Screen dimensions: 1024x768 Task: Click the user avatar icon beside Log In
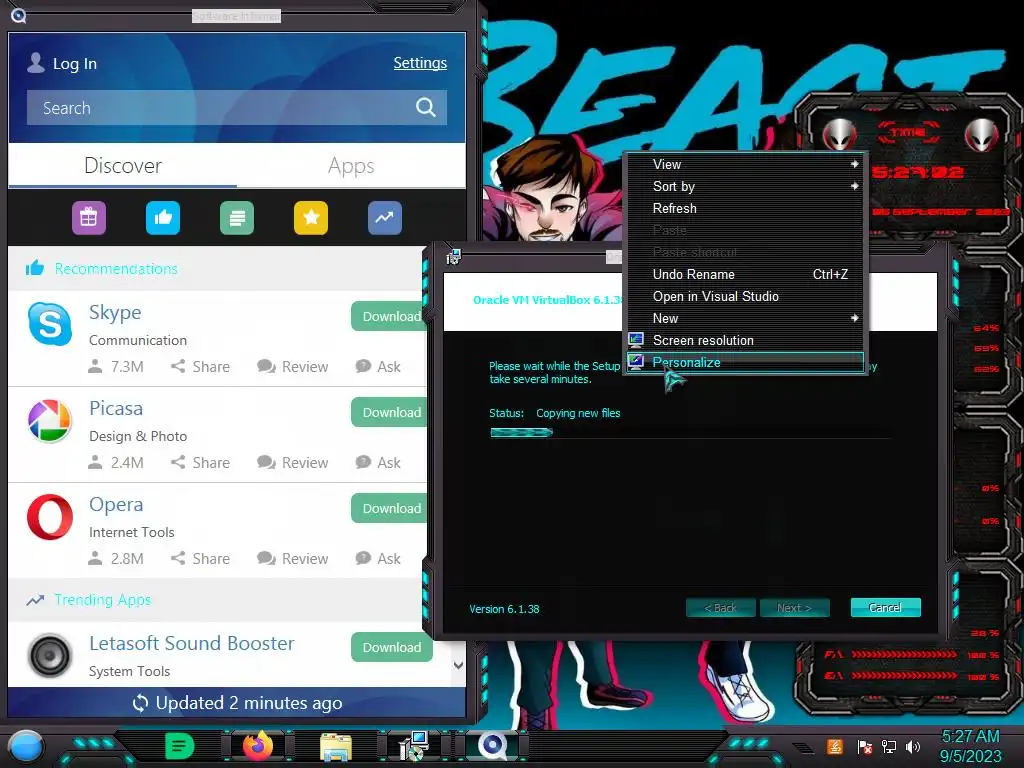pos(36,63)
